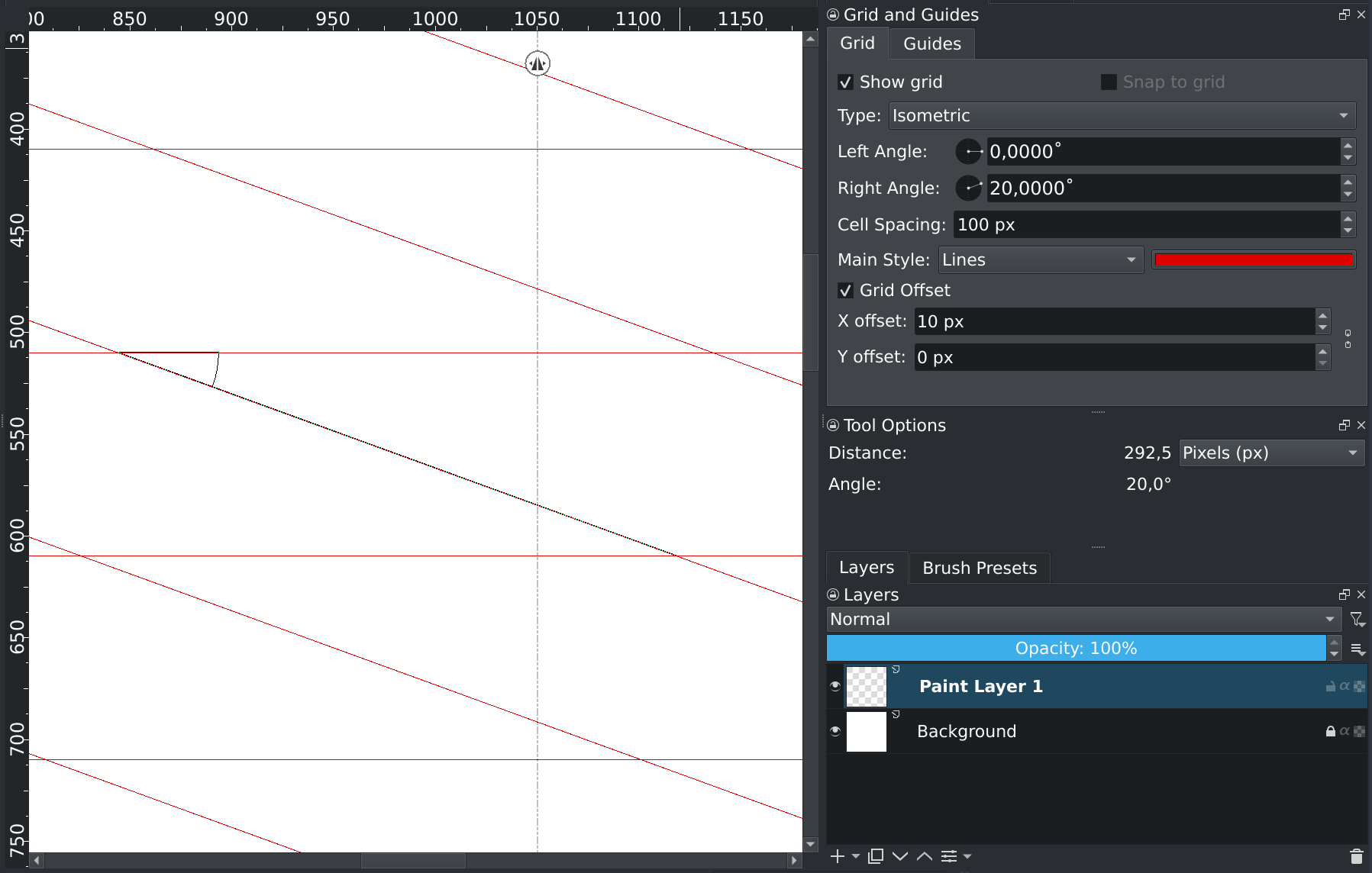Expand the add-layer type dropdown arrow

coord(856,856)
